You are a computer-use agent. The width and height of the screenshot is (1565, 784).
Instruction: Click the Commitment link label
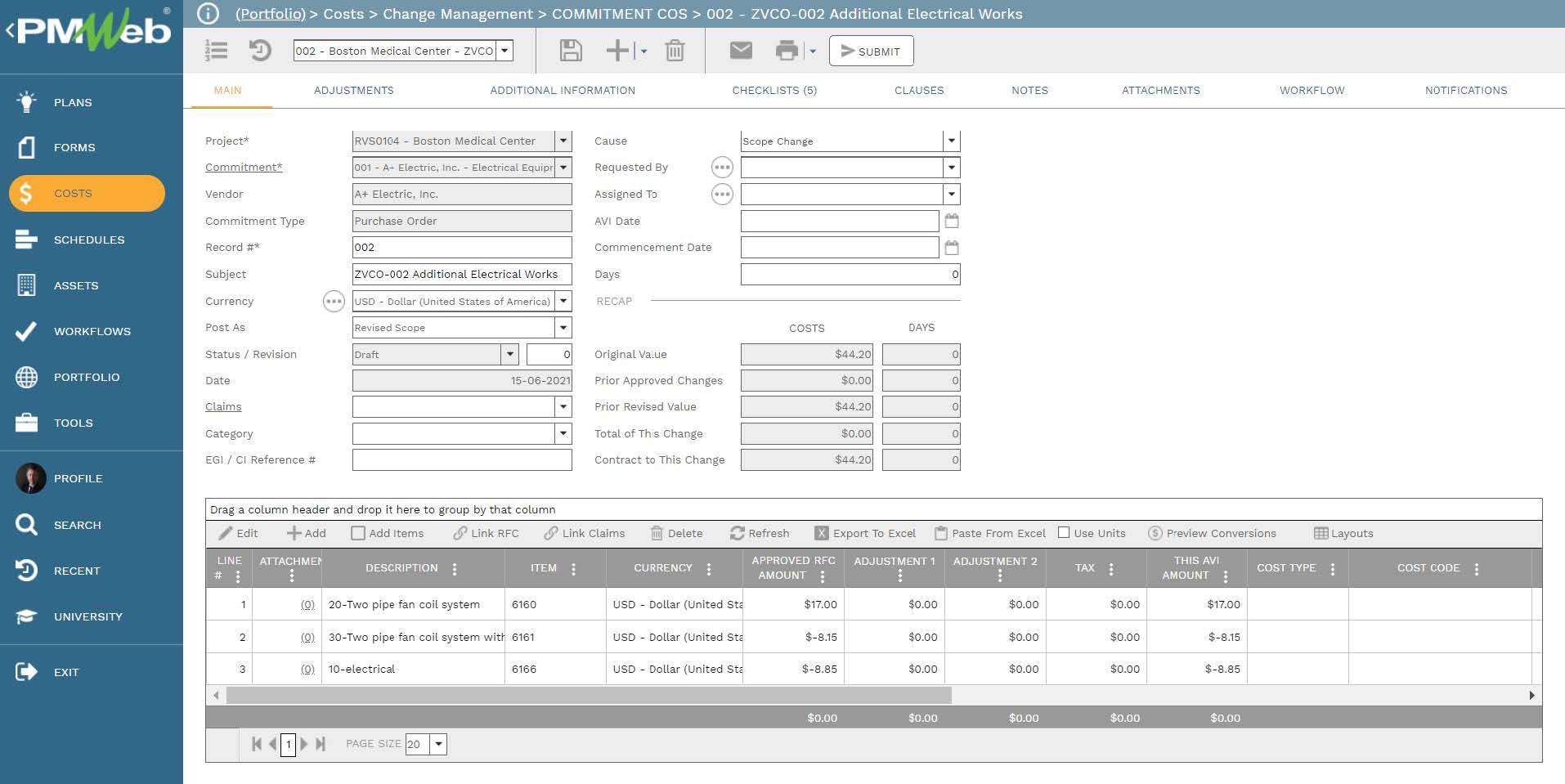click(x=244, y=167)
